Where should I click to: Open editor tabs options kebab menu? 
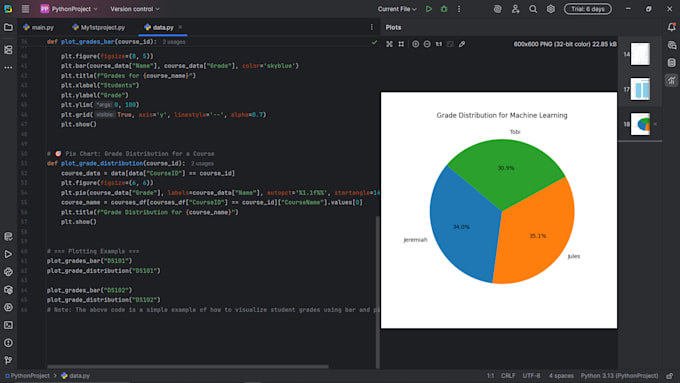(x=372, y=27)
